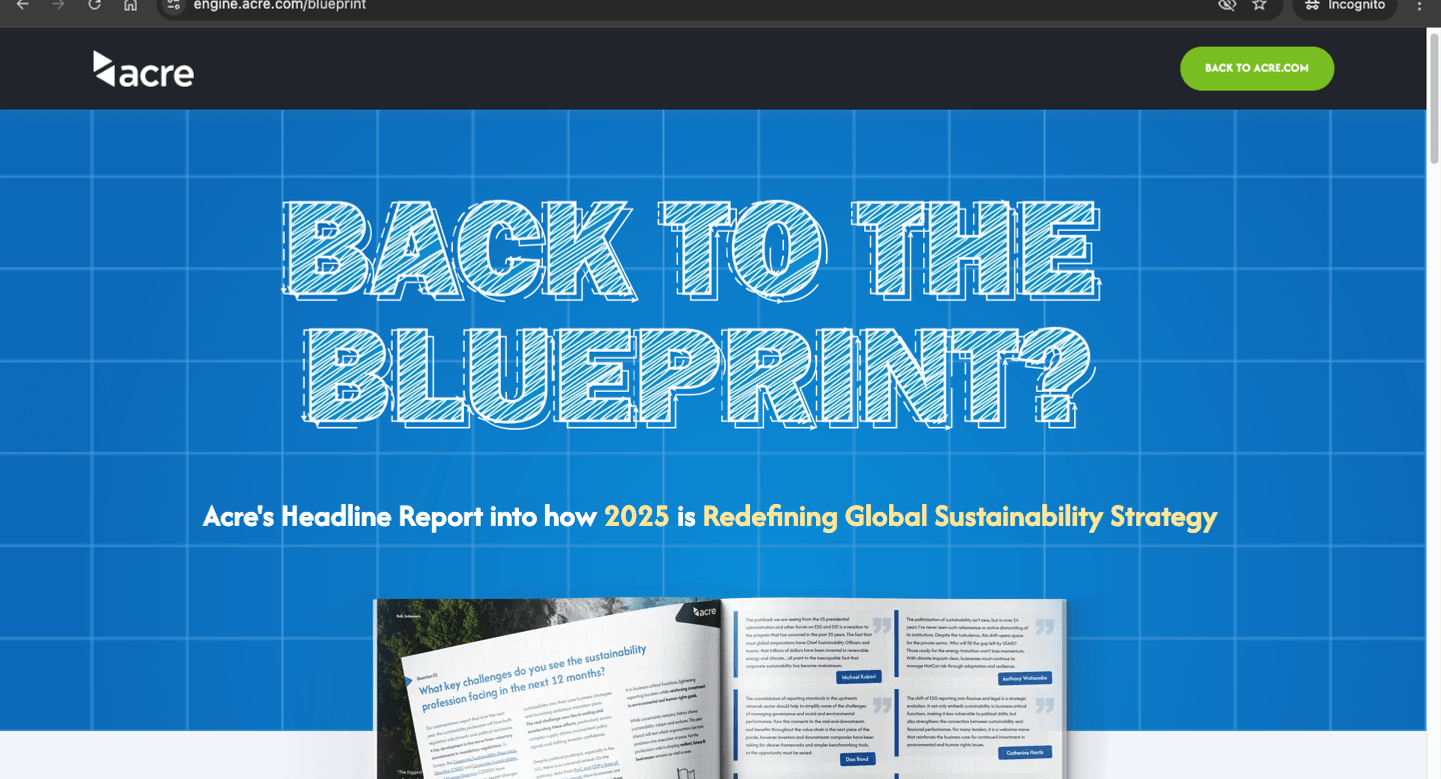View site information icon in the address bar
The height and width of the screenshot is (779, 1441).
coord(174,5)
